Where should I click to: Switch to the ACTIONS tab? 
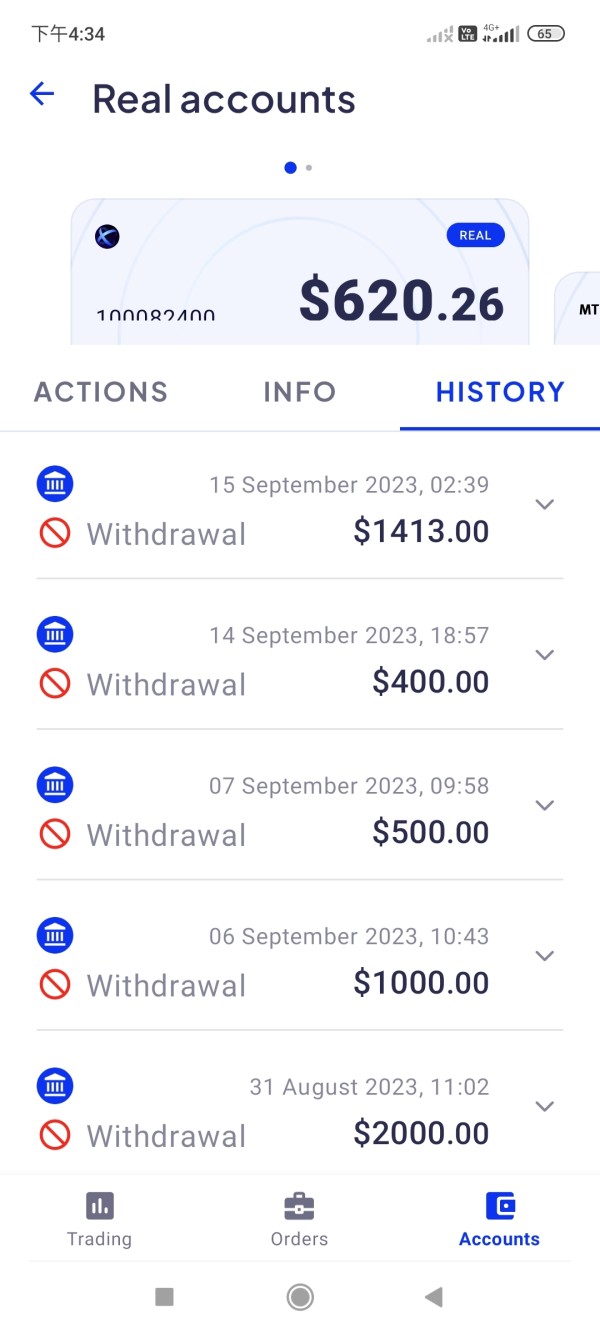[101, 392]
